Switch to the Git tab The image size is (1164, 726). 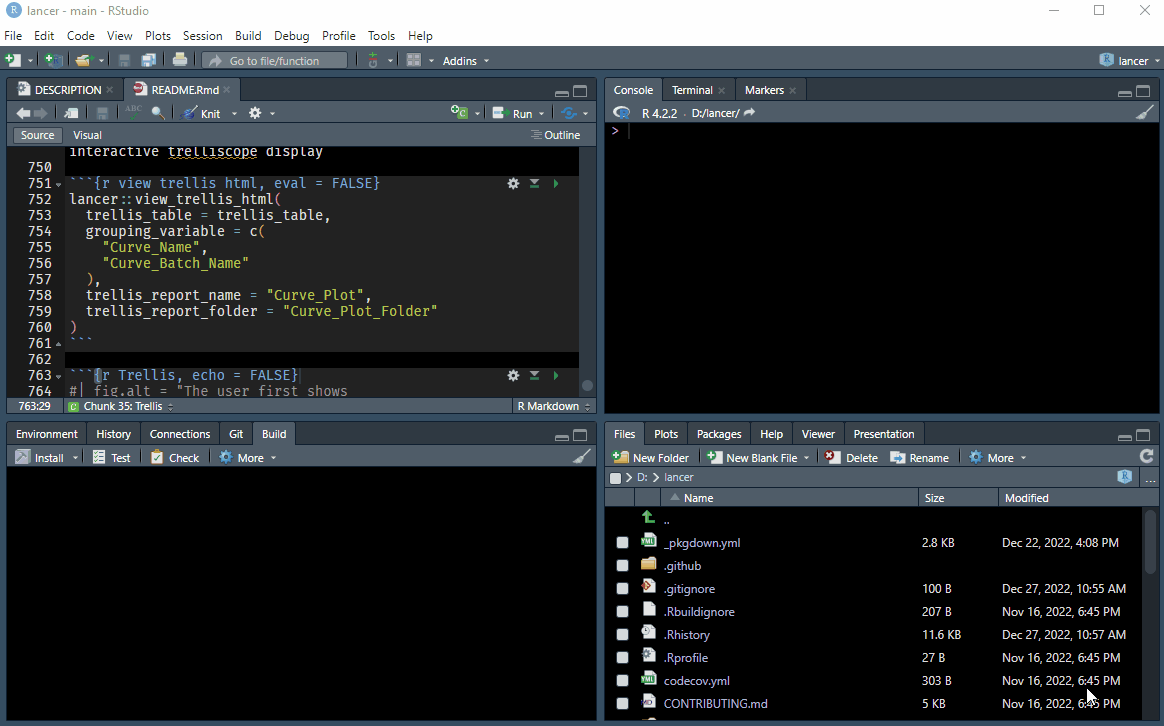236,434
